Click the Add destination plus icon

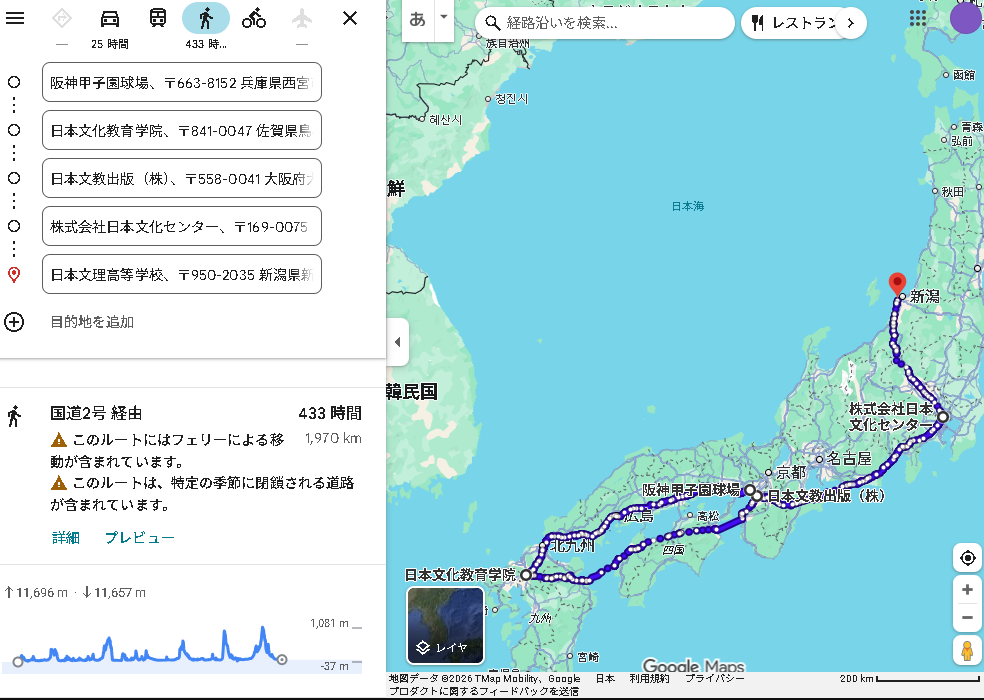tap(14, 322)
